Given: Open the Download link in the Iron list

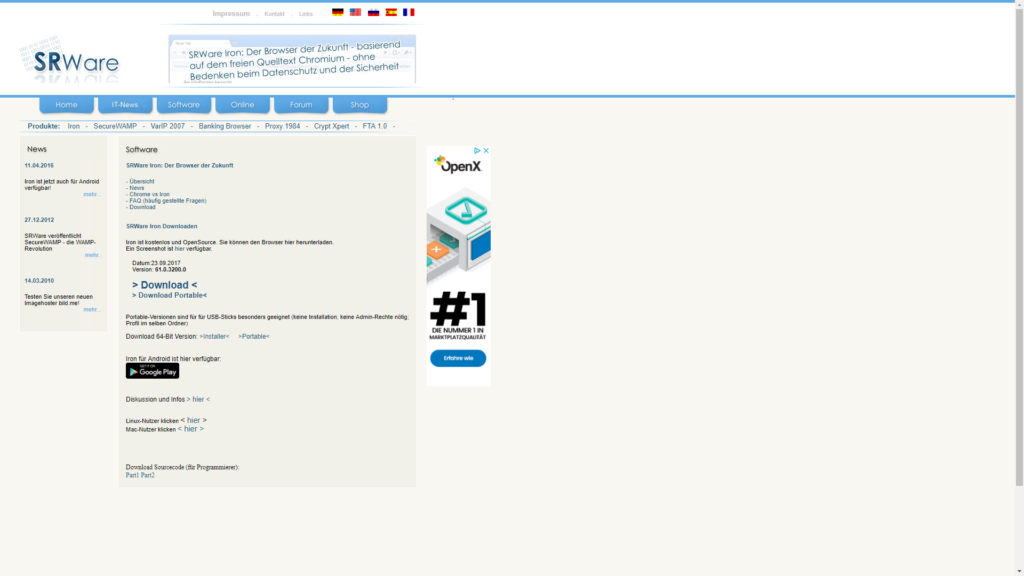Looking at the screenshot, I should click(142, 207).
